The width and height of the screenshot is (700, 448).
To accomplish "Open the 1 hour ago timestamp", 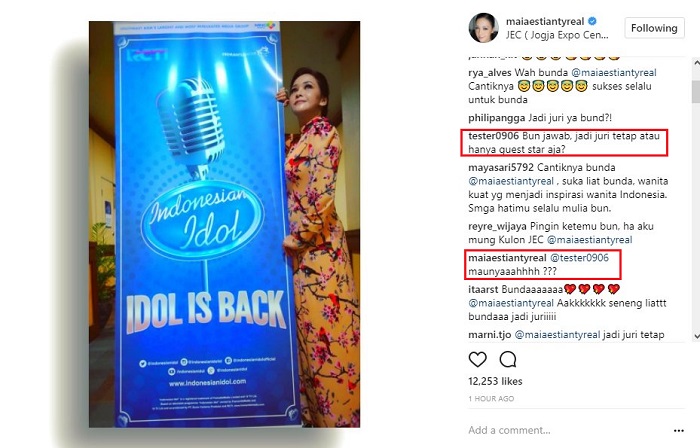I will click(491, 398).
